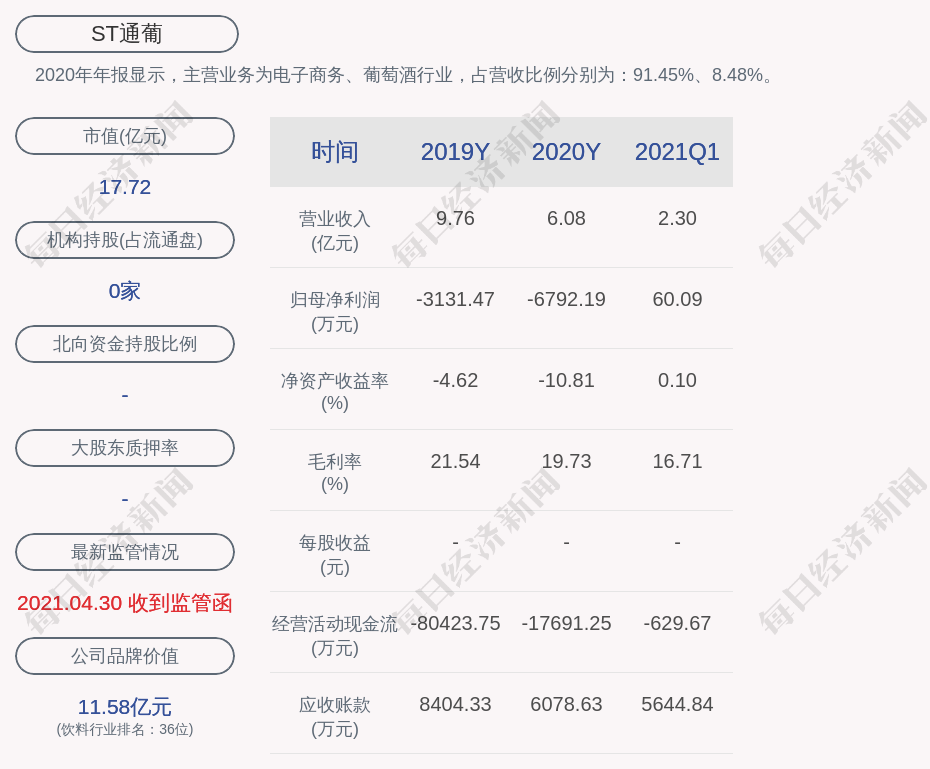Click the 机构持股(占流通盘) label pill
The width and height of the screenshot is (930, 769).
[125, 240]
